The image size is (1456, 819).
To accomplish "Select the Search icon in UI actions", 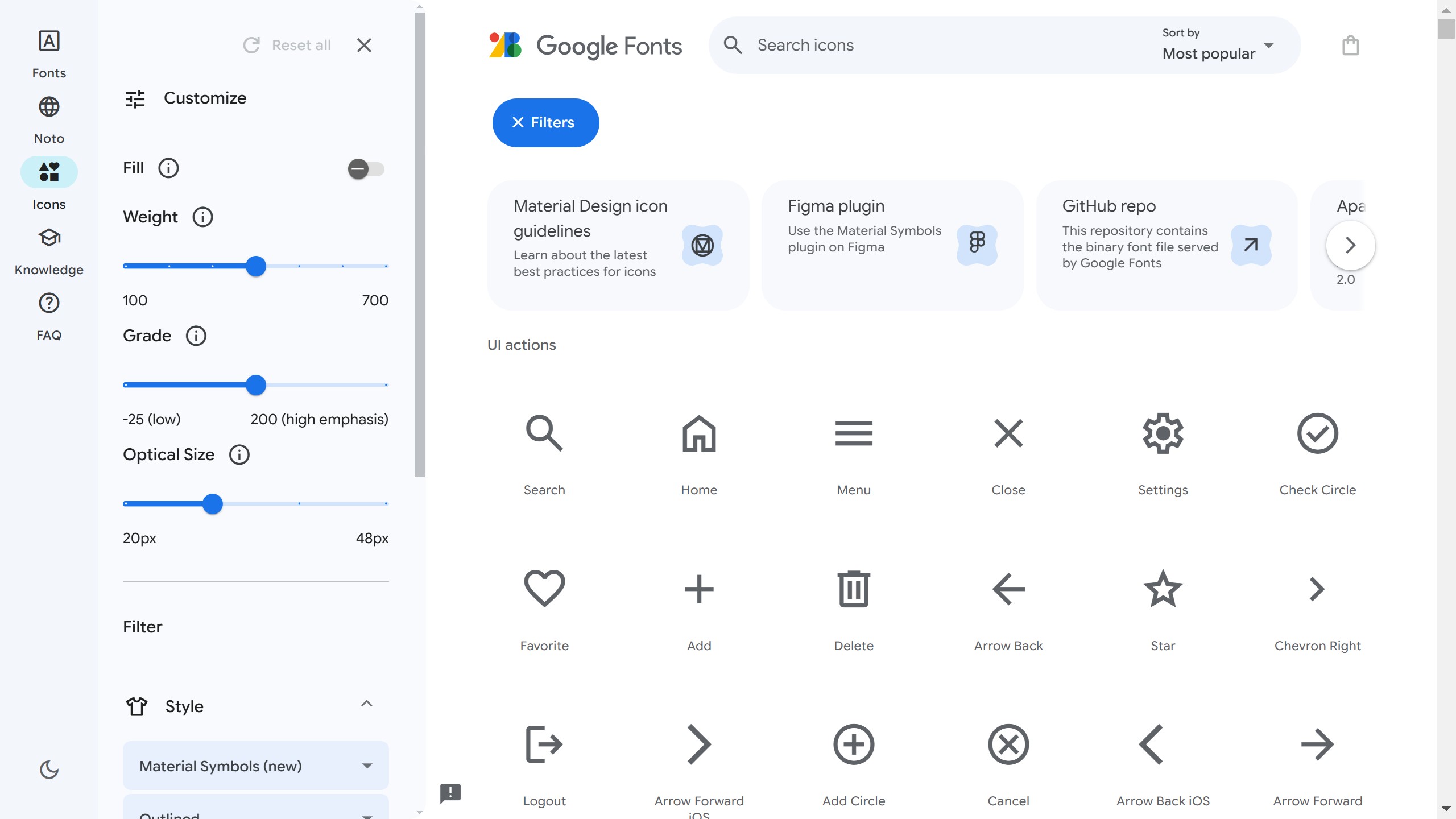I will (x=544, y=433).
